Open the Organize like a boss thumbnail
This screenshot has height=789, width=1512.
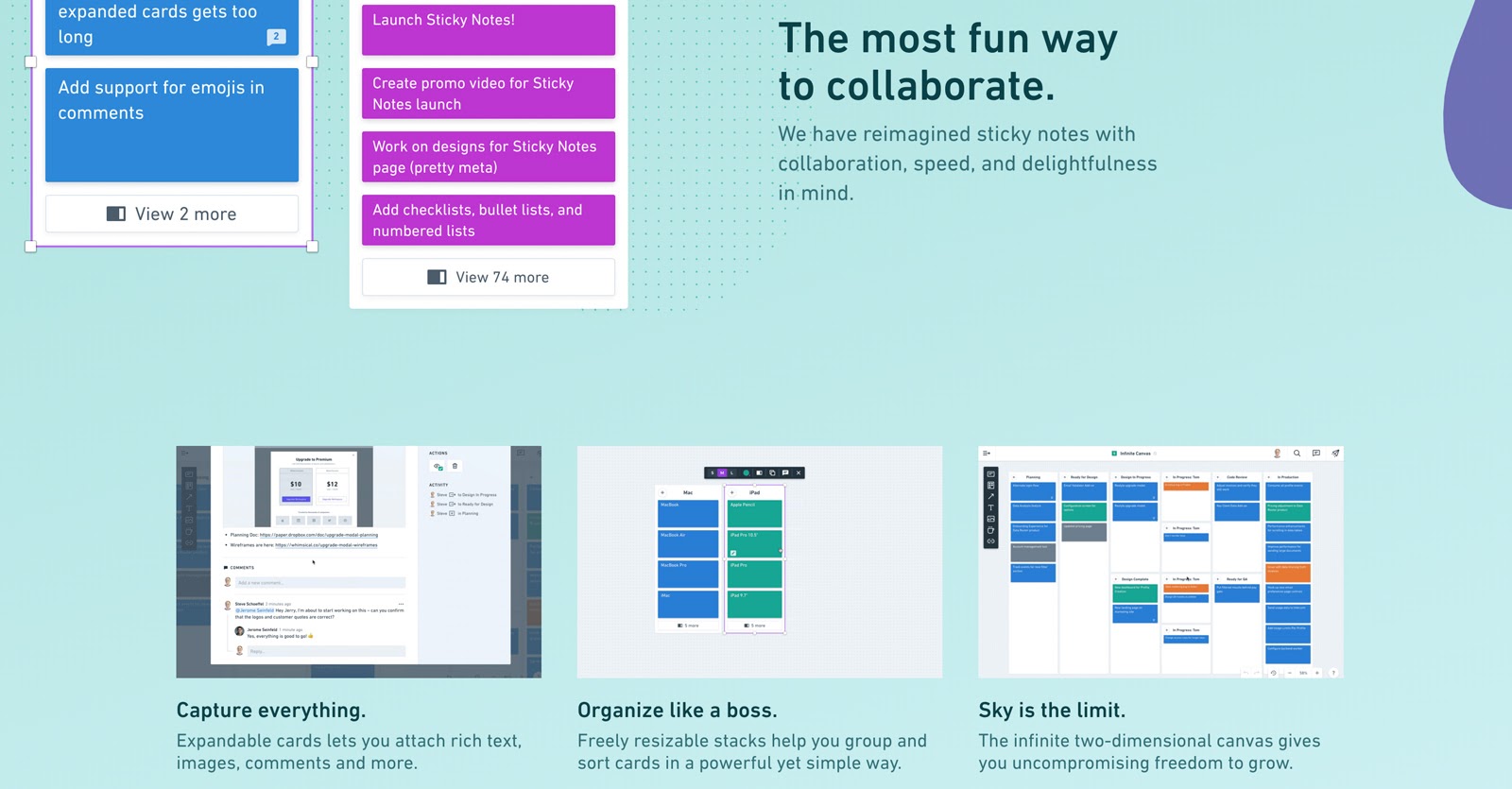pyautogui.click(x=760, y=561)
